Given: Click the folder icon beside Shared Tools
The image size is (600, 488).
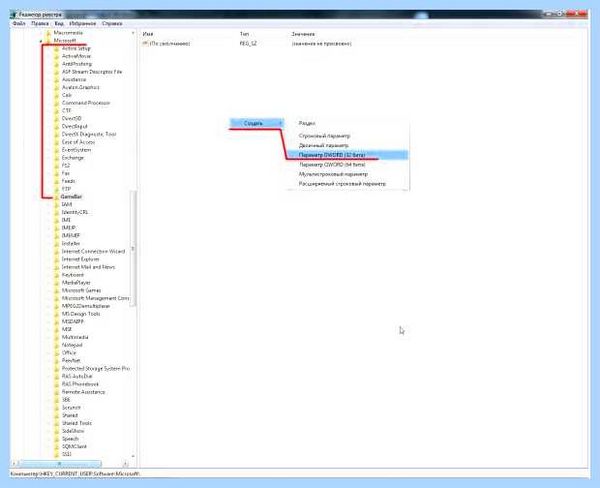Looking at the screenshot, I should [57, 423].
